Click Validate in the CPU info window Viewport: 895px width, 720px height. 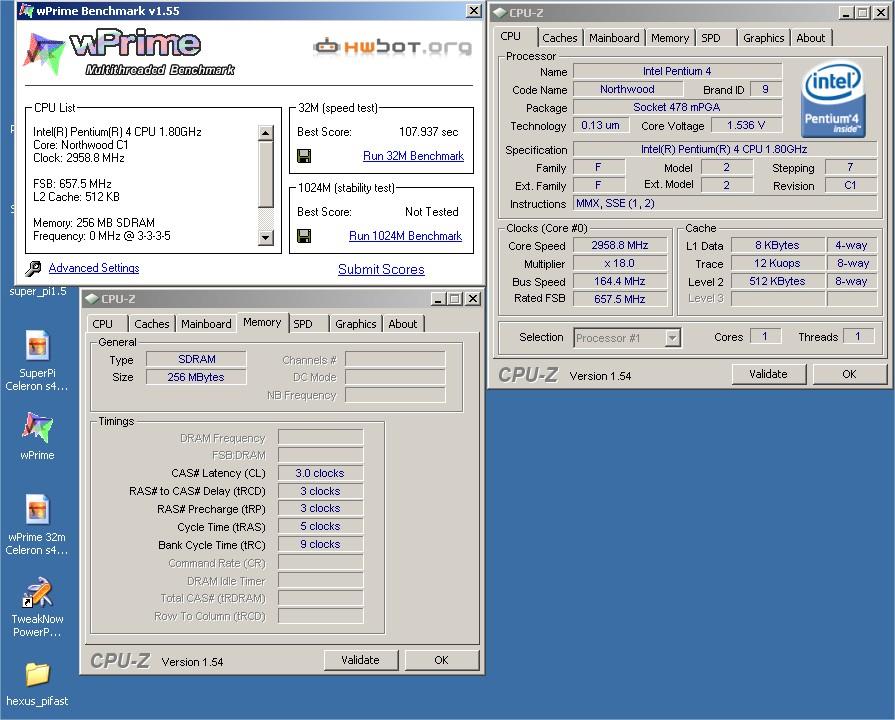point(768,374)
